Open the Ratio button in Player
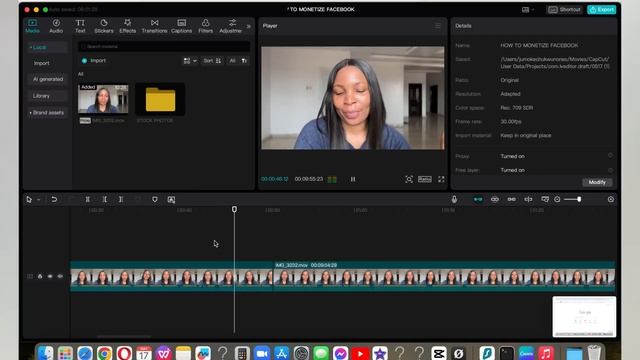 [x=424, y=179]
